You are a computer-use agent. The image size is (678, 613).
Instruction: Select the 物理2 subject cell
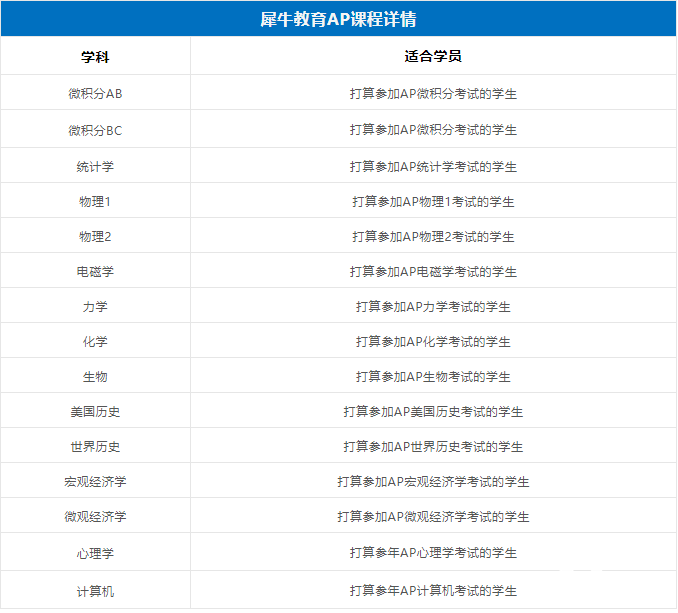[95, 236]
